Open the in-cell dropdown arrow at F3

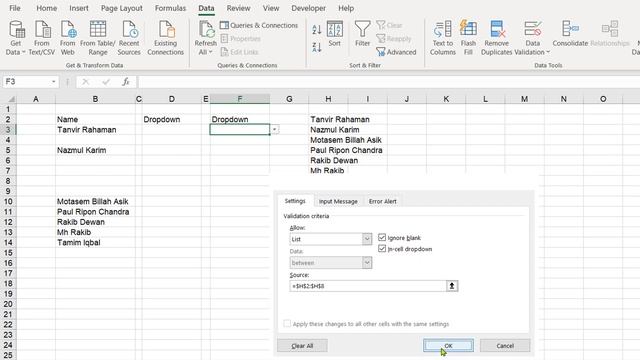point(275,129)
